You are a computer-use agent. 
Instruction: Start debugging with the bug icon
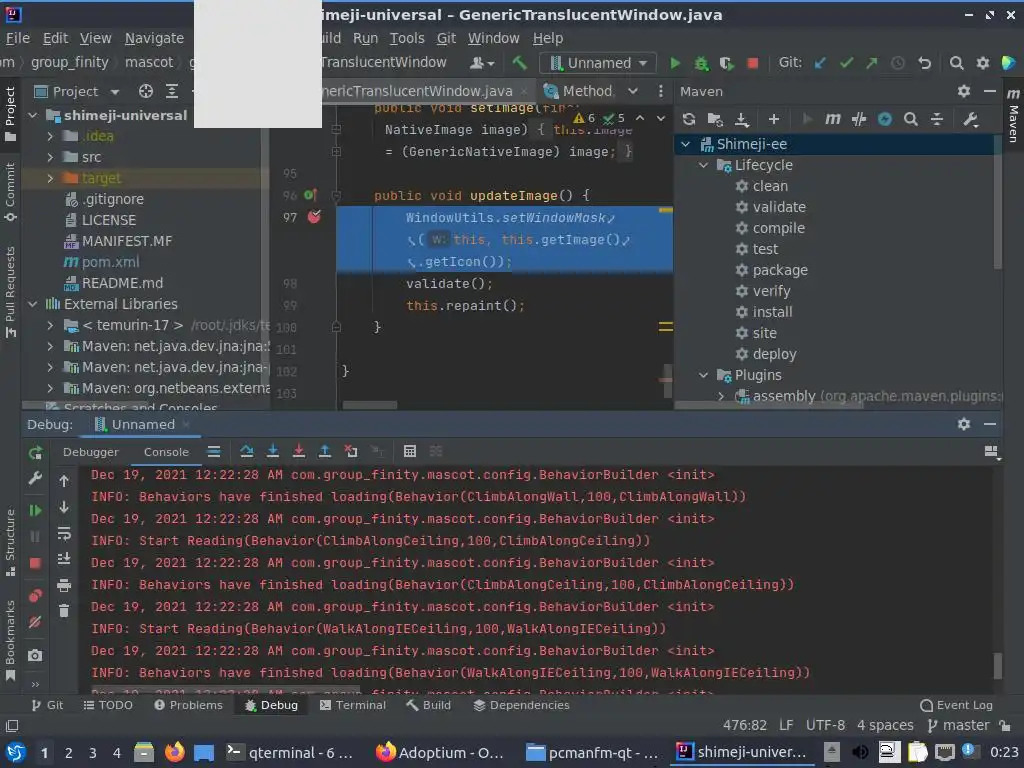coord(701,63)
